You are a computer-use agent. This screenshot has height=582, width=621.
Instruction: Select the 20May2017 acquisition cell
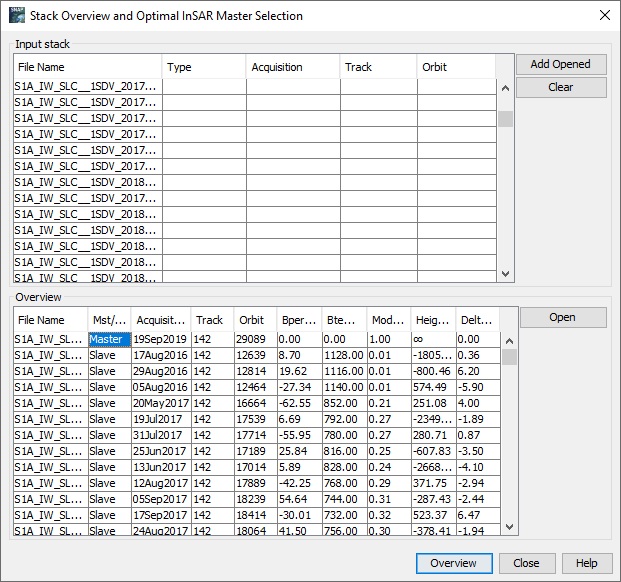[161, 403]
